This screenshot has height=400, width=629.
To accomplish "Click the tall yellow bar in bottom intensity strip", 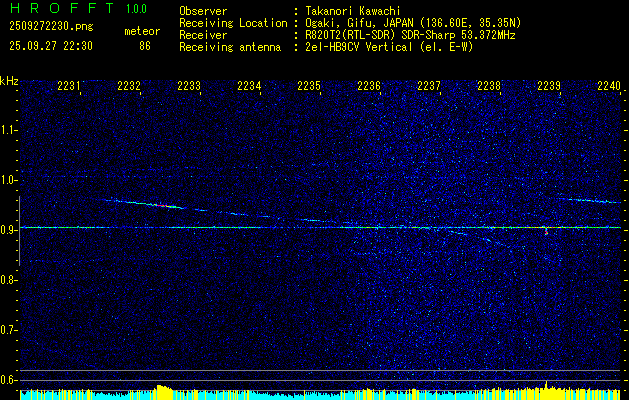I will point(546,390).
